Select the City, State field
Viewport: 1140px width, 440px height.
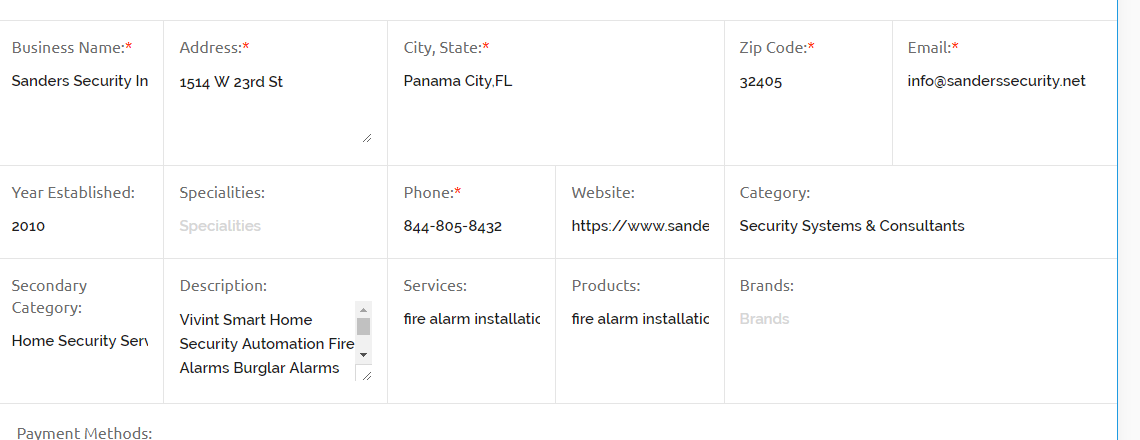pos(555,81)
